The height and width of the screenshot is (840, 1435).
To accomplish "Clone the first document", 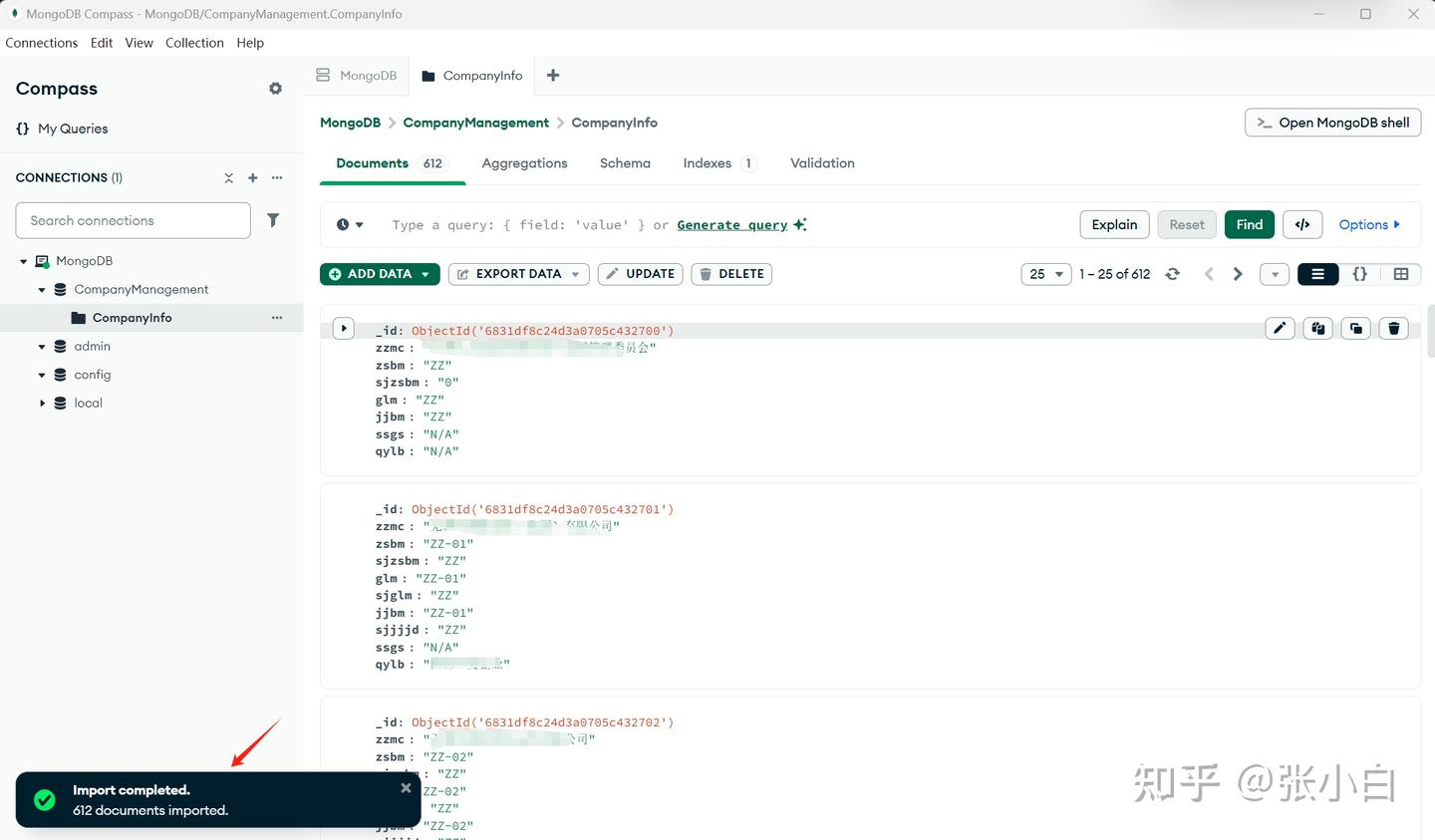I will point(1355,328).
